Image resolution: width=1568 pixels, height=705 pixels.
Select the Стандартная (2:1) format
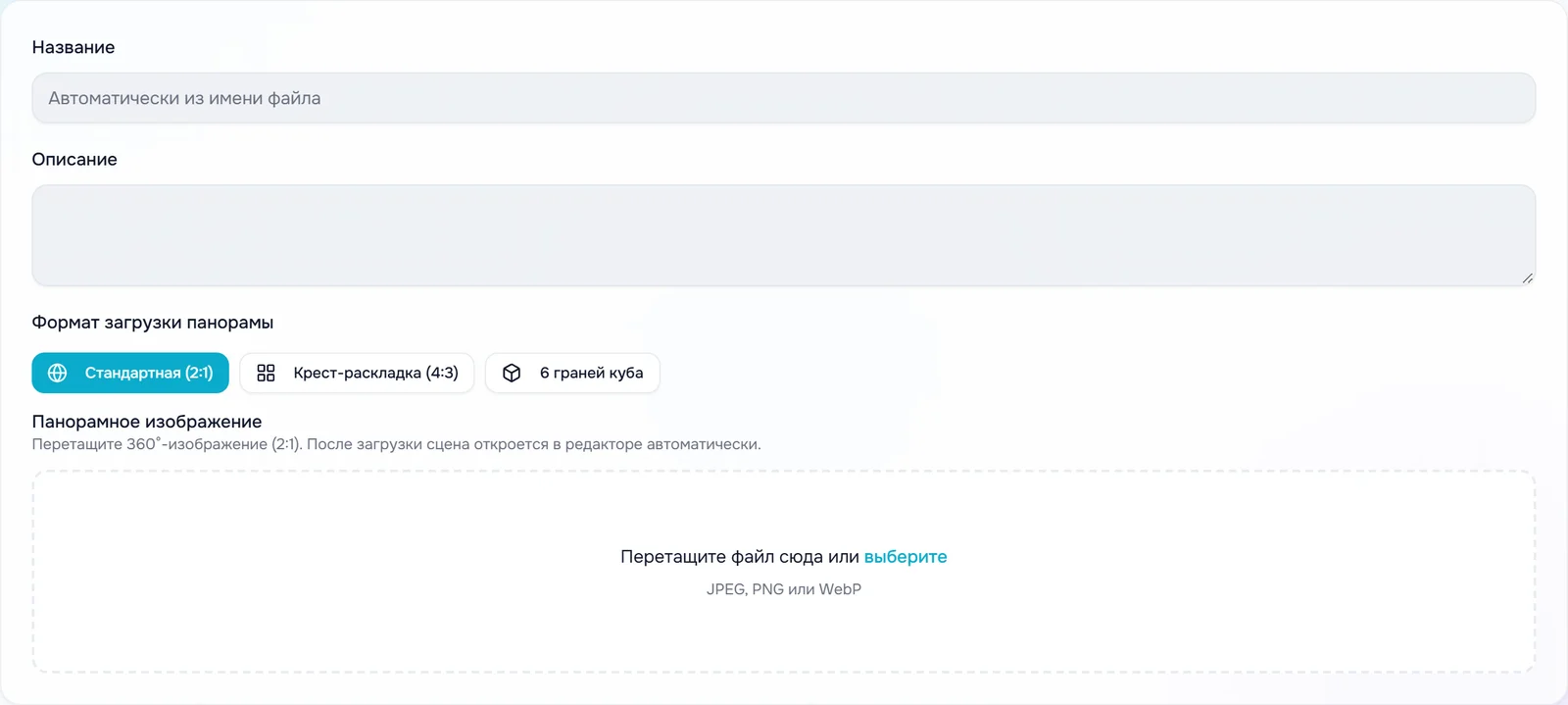pos(130,373)
